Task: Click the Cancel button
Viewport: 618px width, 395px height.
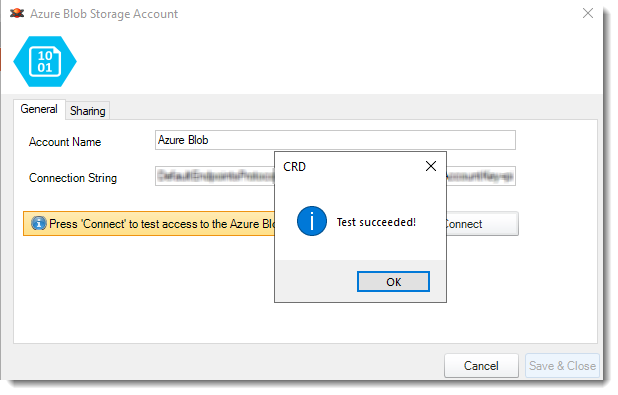Action: [481, 365]
